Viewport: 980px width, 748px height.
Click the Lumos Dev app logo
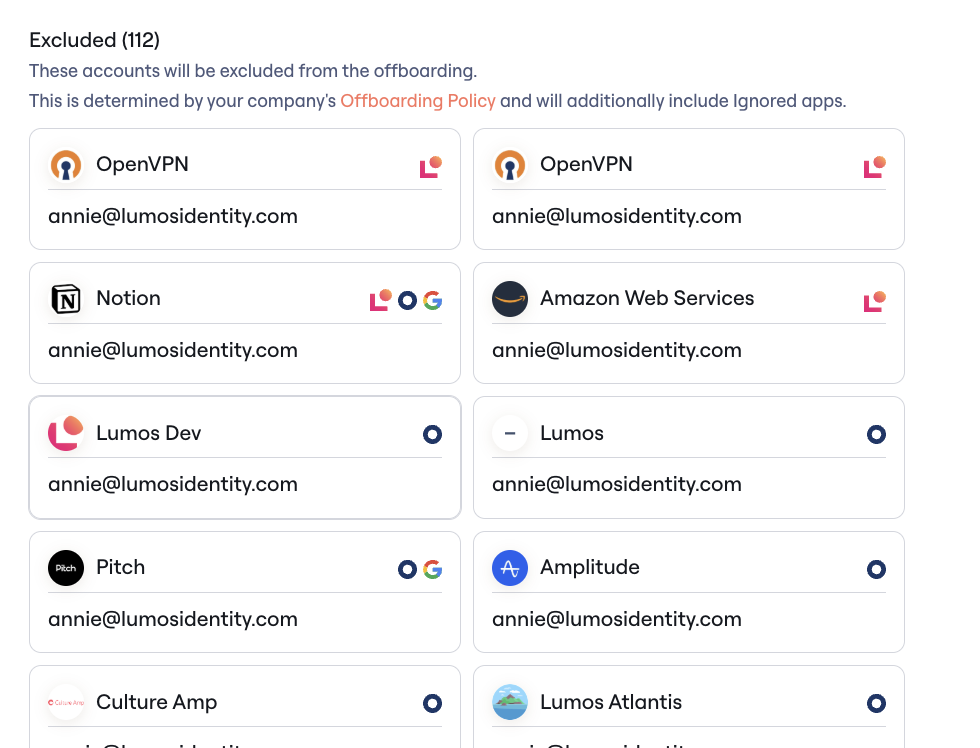coord(66,433)
